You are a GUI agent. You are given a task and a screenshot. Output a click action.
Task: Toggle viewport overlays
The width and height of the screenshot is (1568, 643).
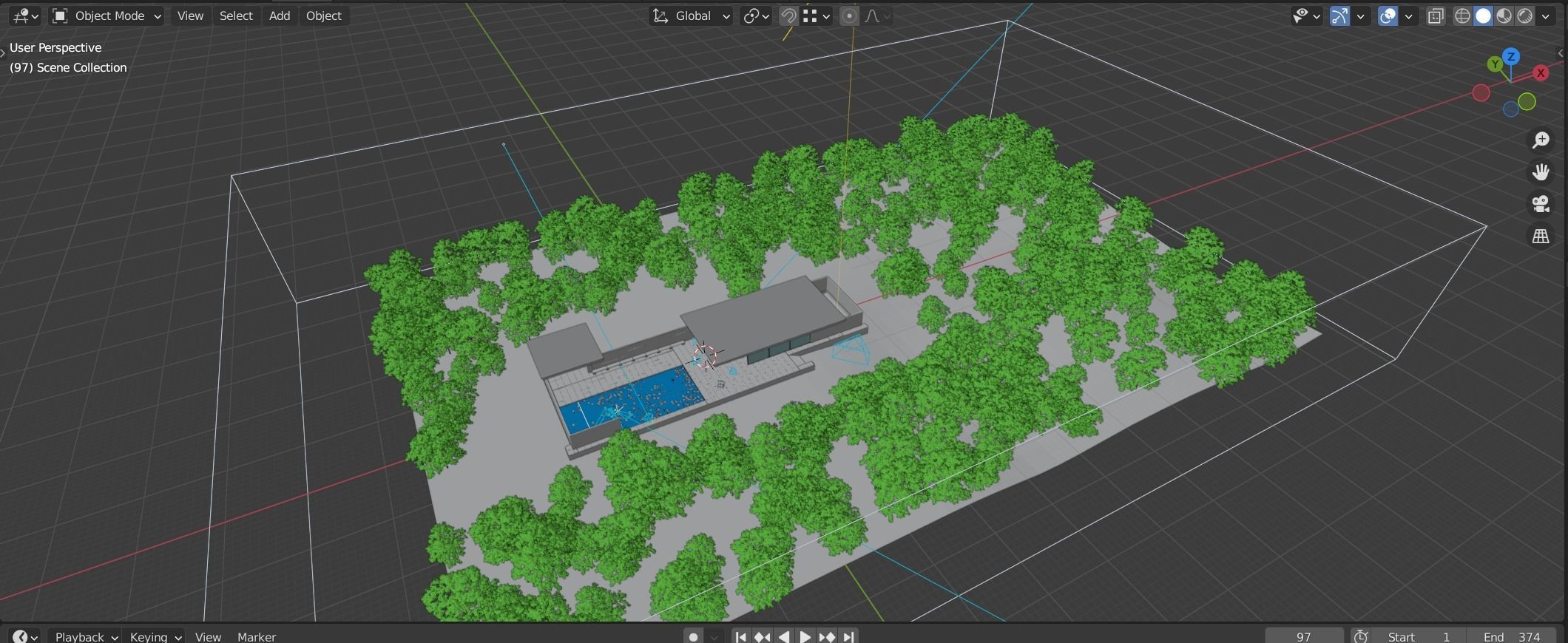point(1388,16)
